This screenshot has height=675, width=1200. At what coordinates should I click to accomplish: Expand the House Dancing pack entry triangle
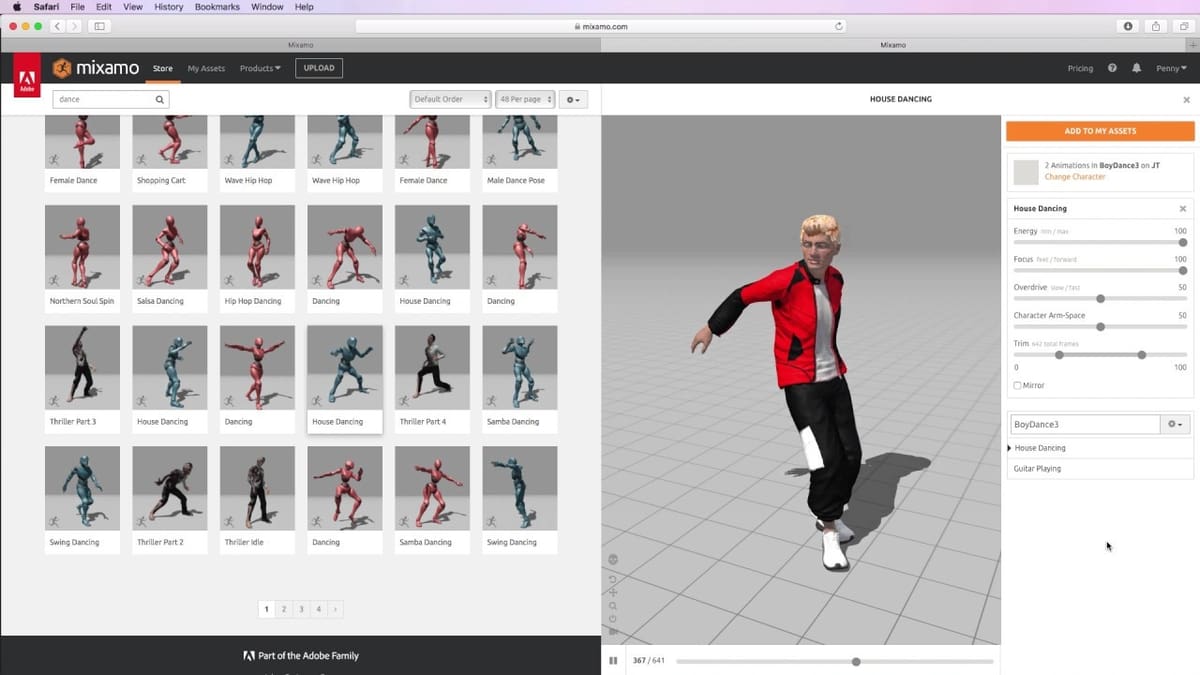pyautogui.click(x=1010, y=448)
